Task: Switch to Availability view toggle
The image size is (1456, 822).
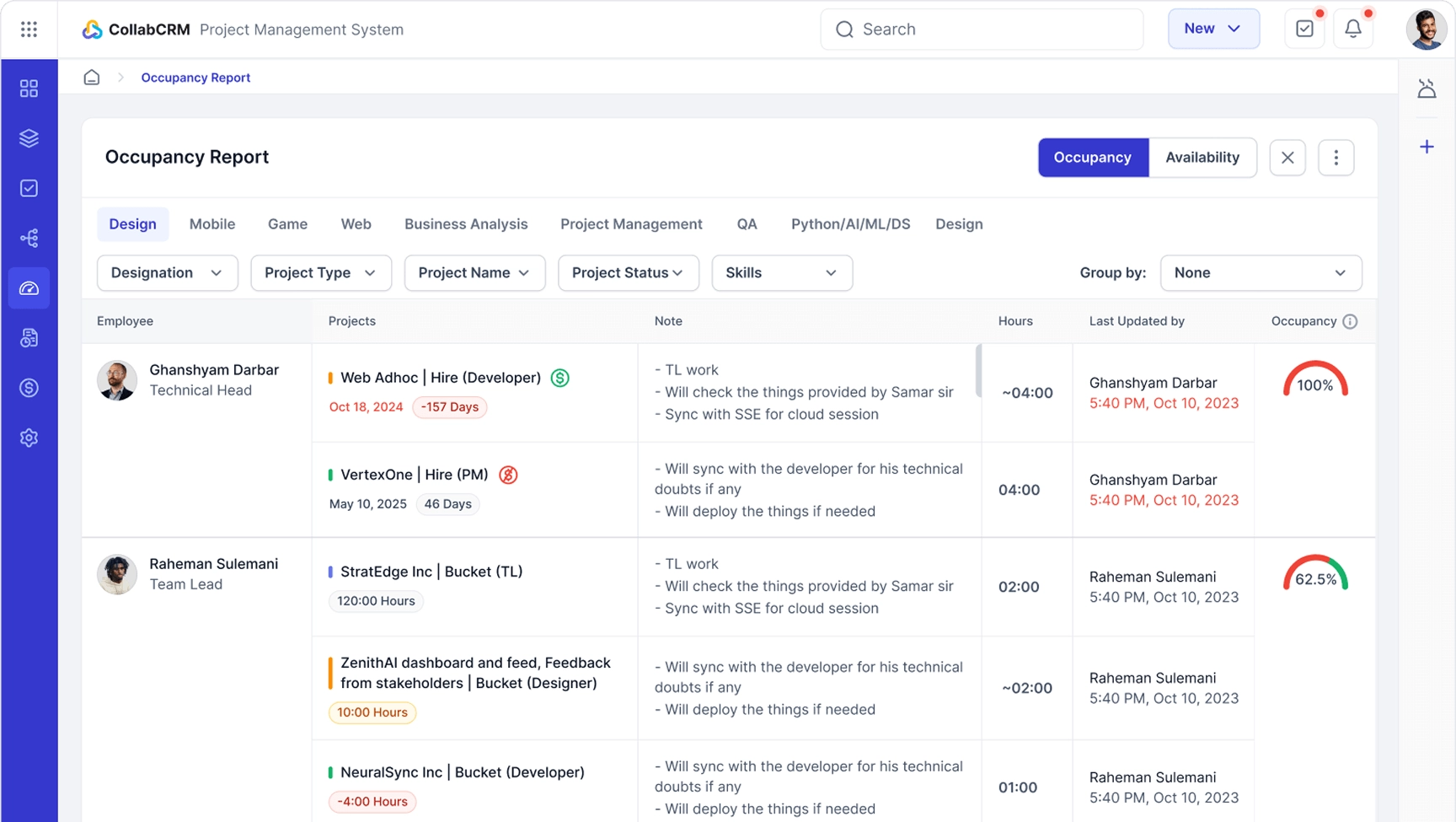Action: (x=1202, y=158)
